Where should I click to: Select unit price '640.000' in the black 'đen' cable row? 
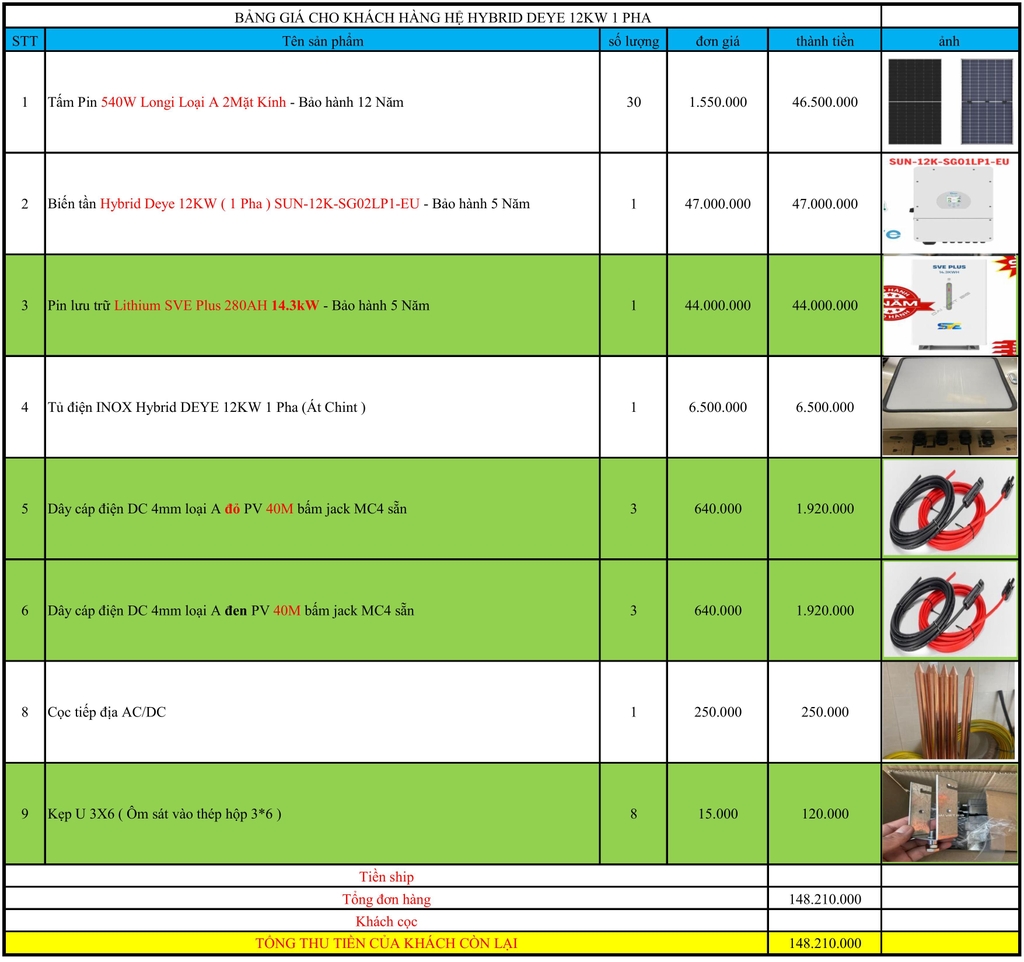pos(718,610)
